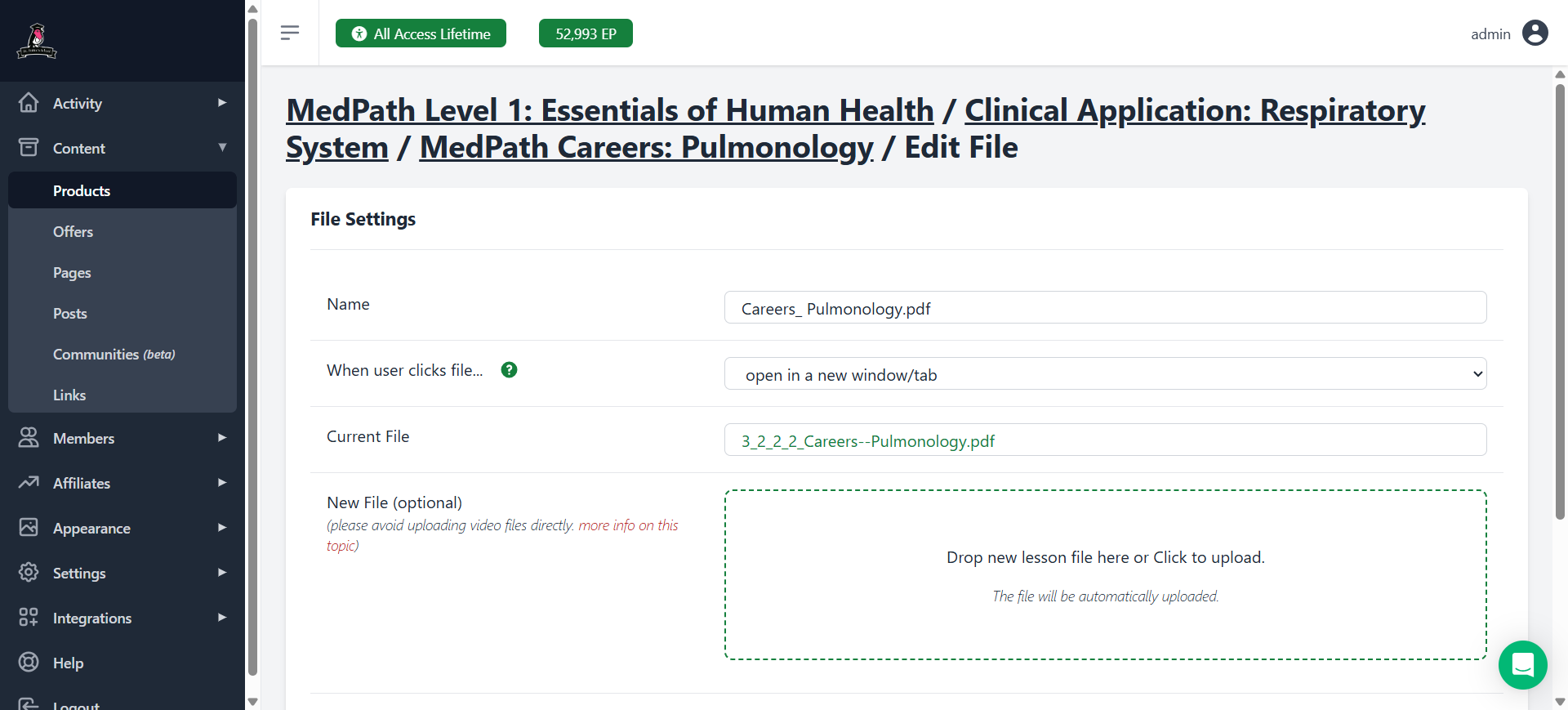The width and height of the screenshot is (1568, 710).
Task: Open the Affiliates sidebar icon
Action: (x=28, y=483)
